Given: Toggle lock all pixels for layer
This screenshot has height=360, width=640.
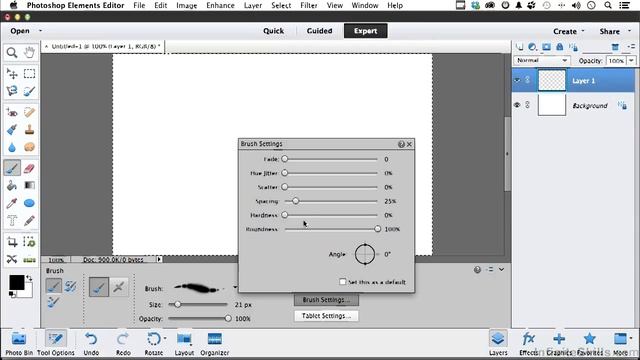Looking at the screenshot, I should click(x=560, y=47).
